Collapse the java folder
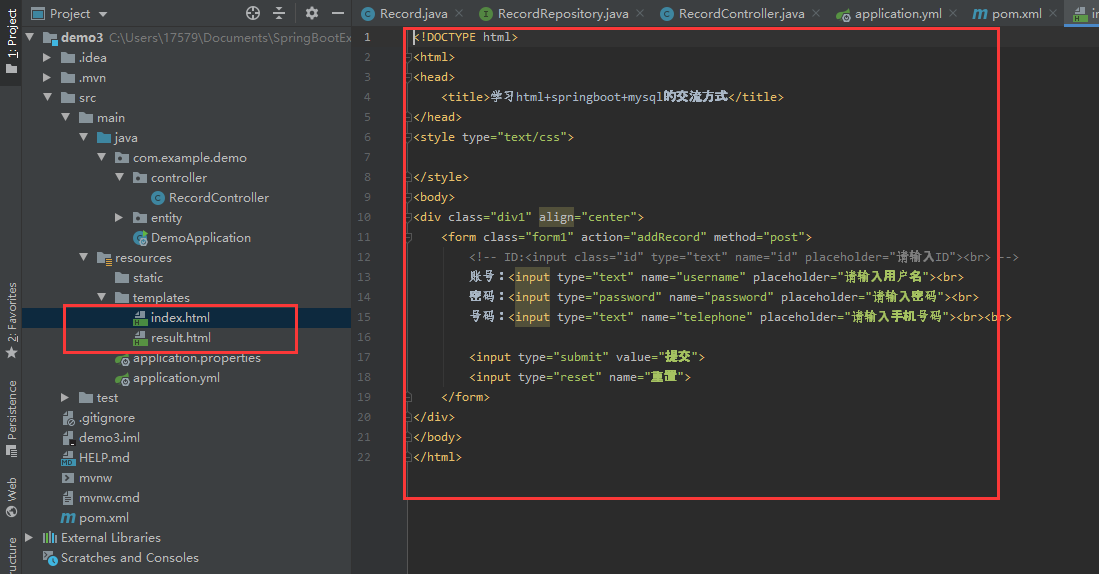This screenshot has height=574, width=1099. (83, 137)
